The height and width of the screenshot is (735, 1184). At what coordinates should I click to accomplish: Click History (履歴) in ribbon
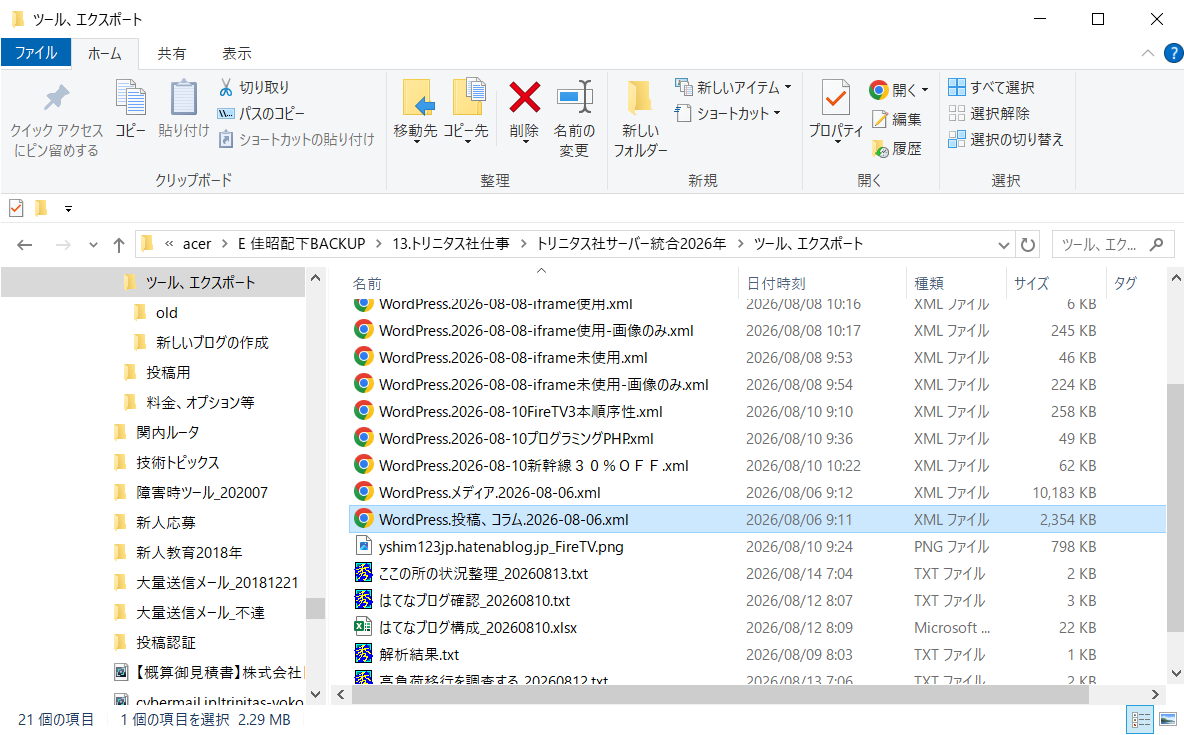[896, 149]
